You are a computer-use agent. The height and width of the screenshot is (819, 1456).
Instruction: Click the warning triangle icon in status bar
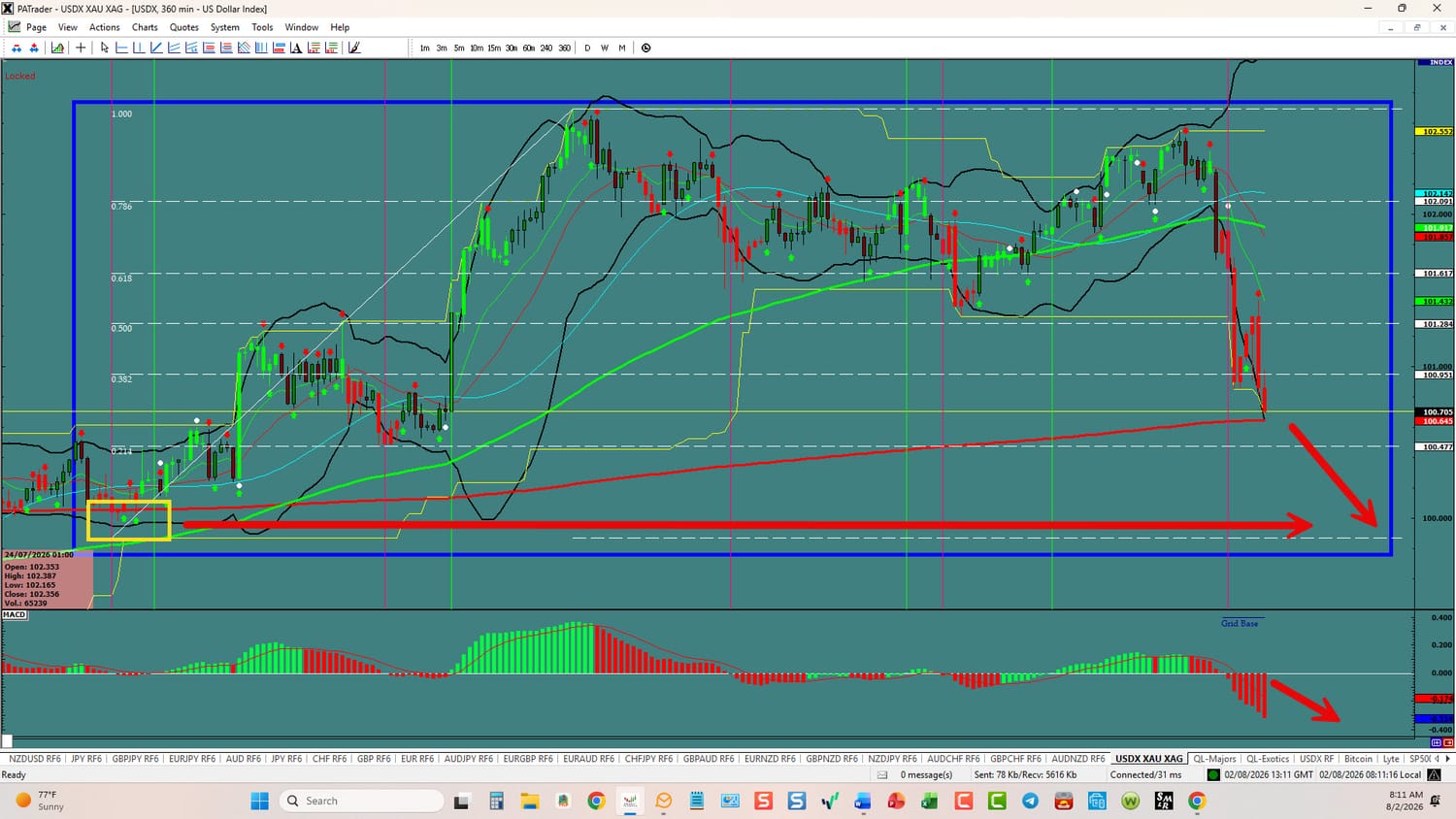(1434, 774)
